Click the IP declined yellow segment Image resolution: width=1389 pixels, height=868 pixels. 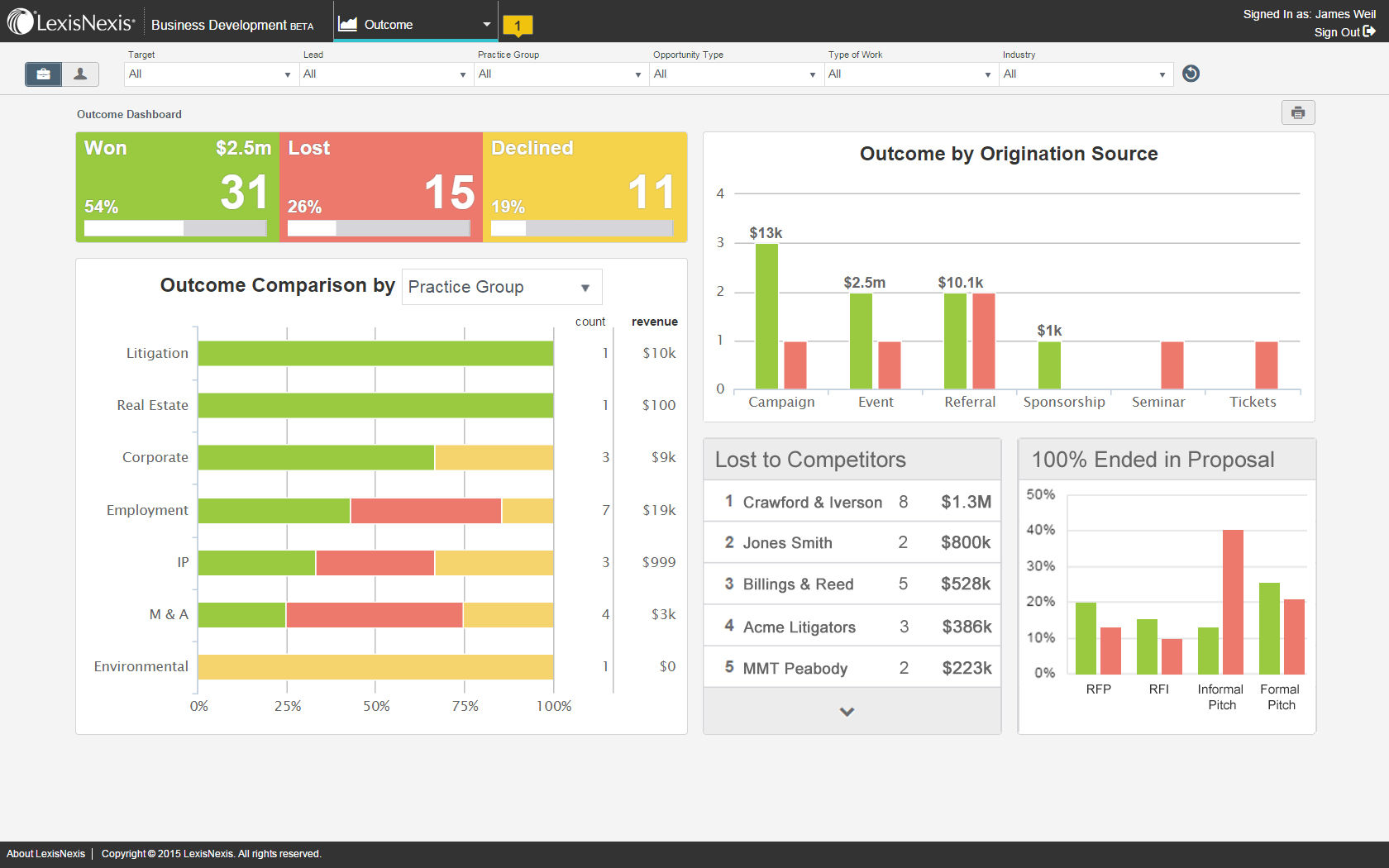click(494, 562)
